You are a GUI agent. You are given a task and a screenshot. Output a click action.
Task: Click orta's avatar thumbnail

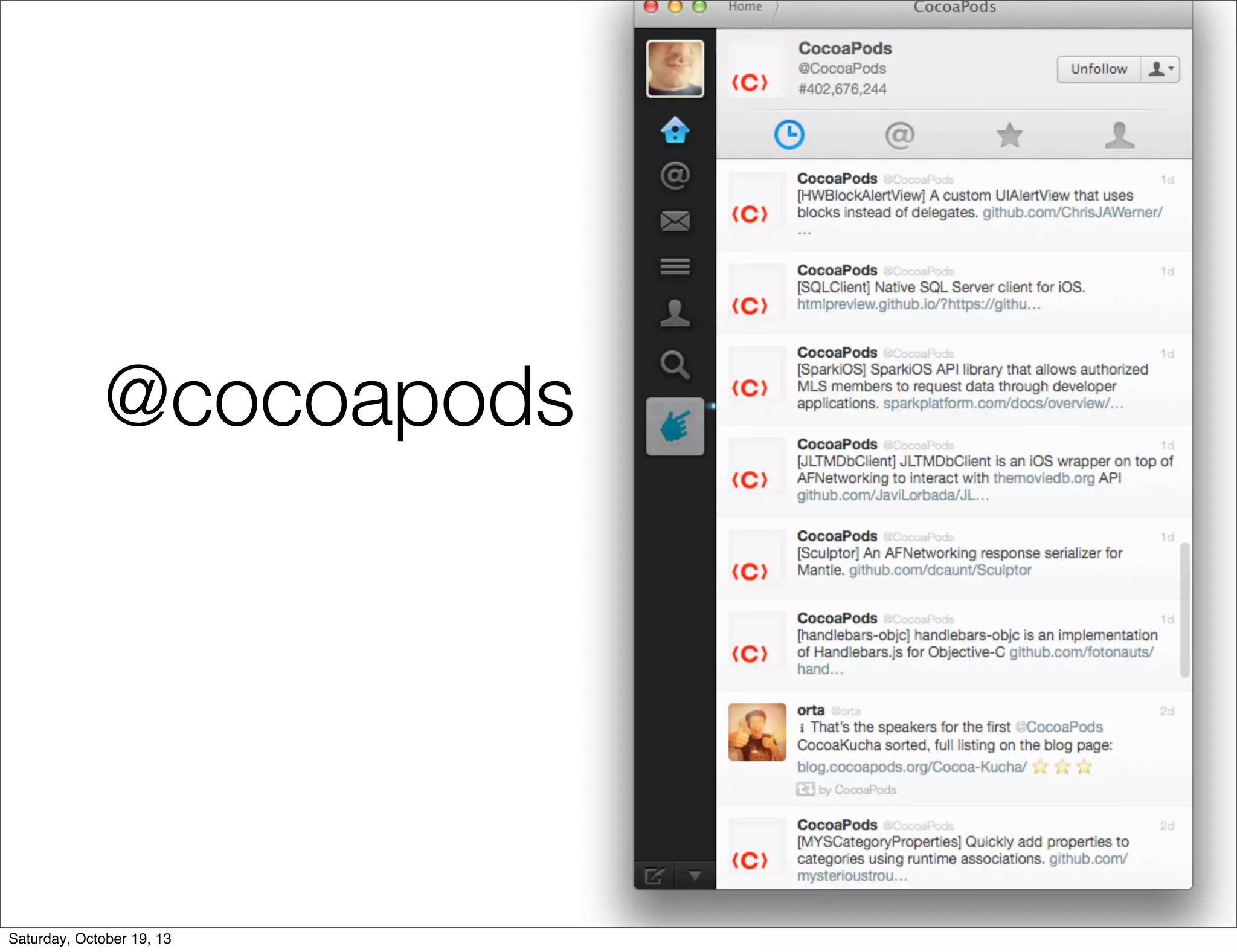(757, 732)
